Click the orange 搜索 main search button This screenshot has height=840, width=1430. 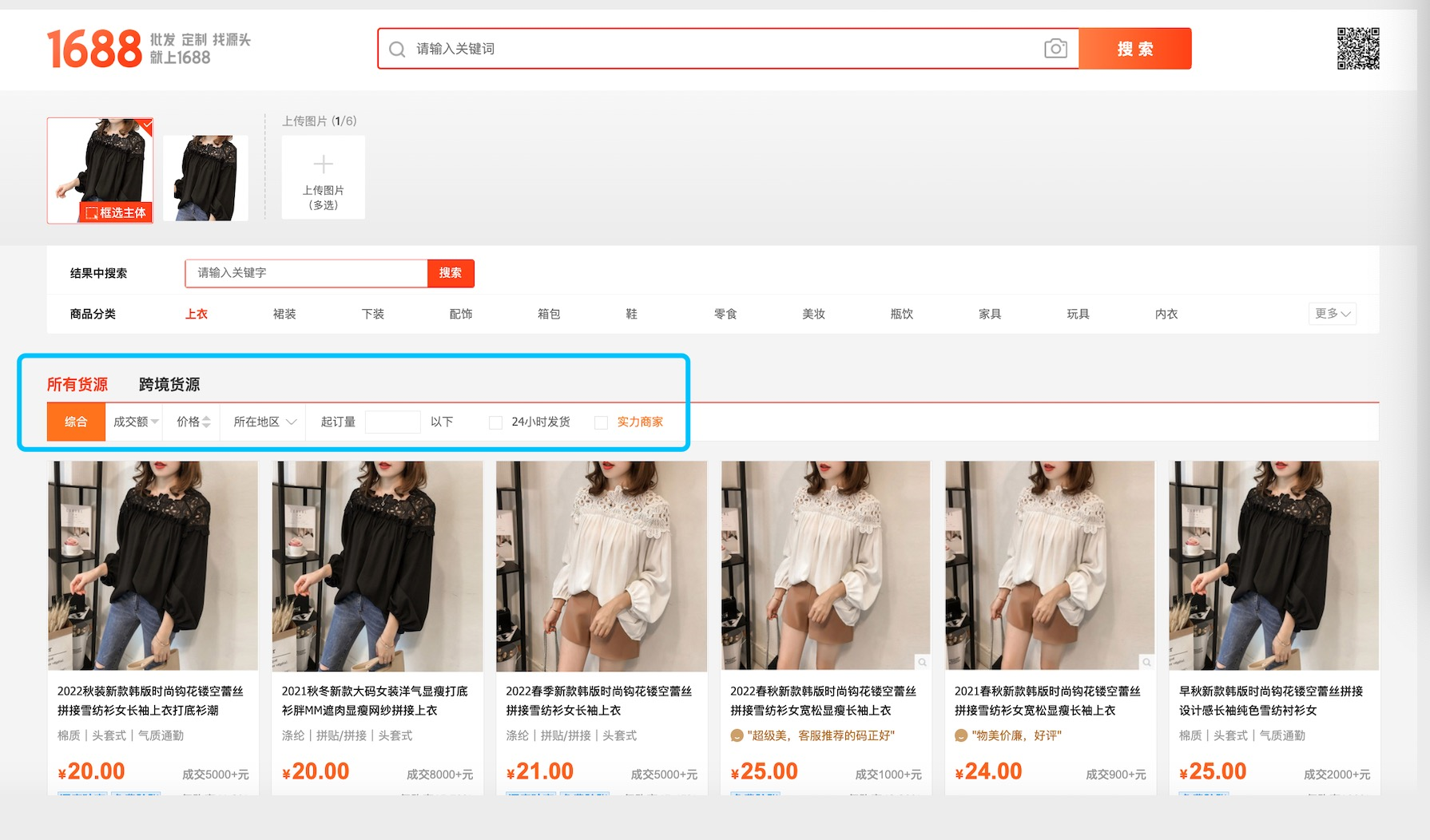(x=1134, y=49)
